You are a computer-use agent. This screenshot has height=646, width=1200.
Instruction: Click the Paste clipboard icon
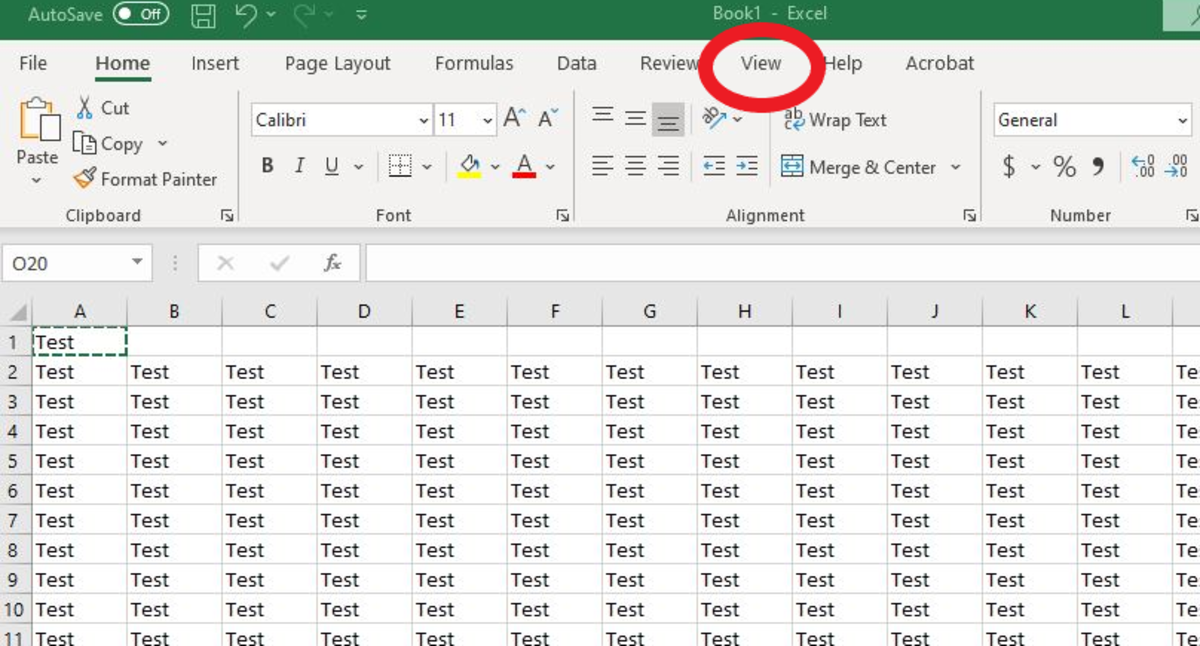point(38,121)
